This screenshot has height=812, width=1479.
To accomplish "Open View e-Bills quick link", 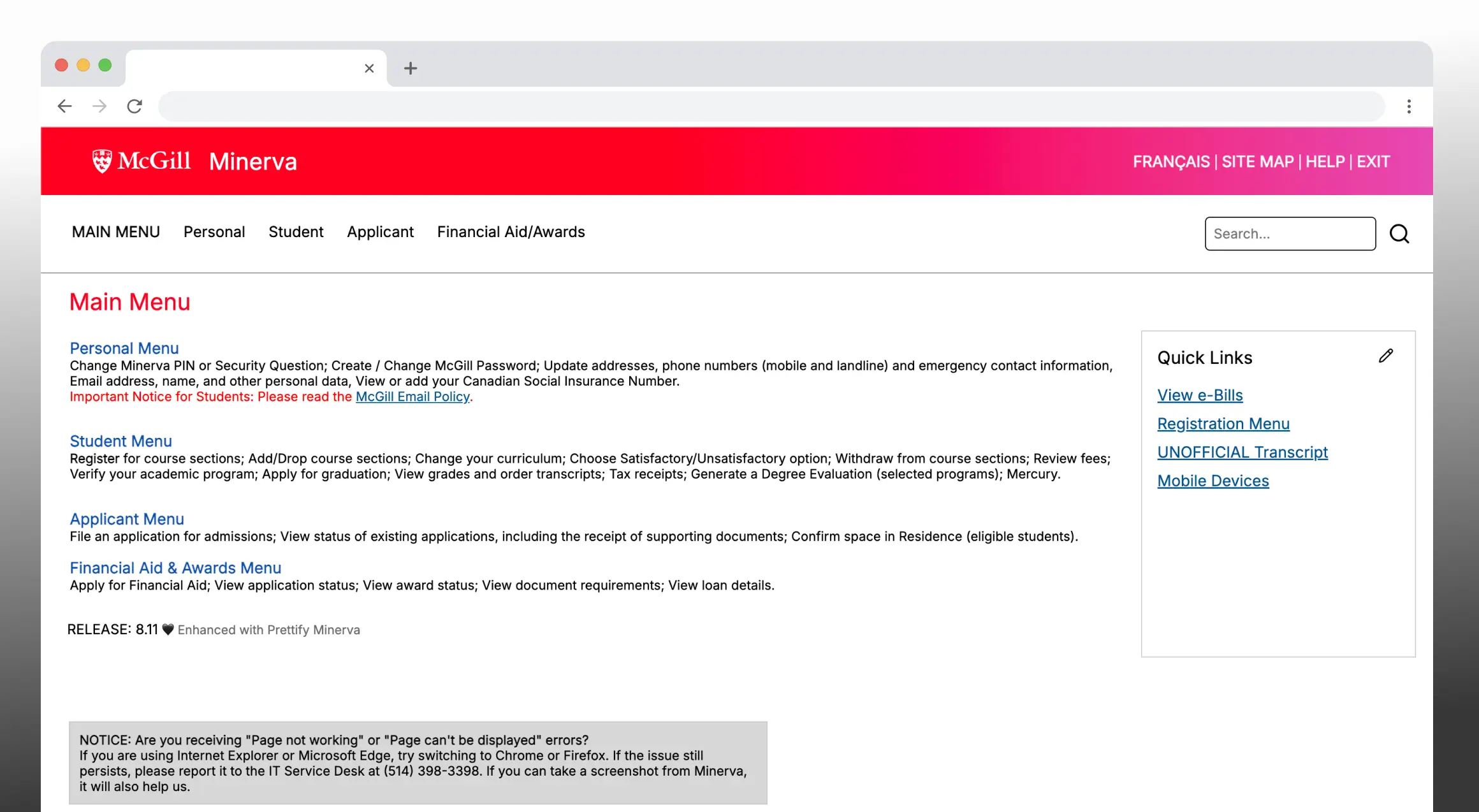I will pyautogui.click(x=1200, y=395).
